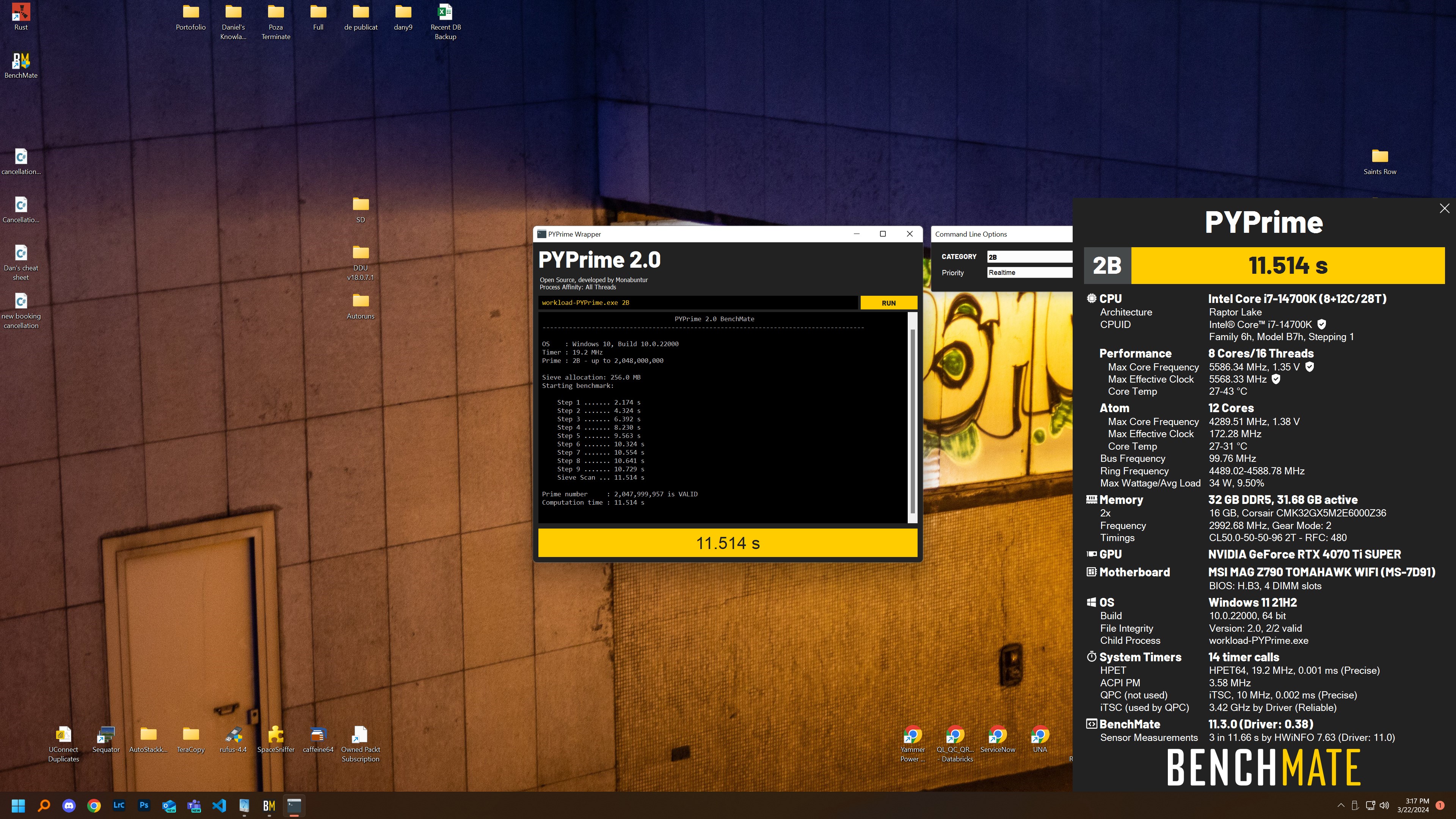Viewport: 1456px width, 819px height.
Task: Click the Memory module icon in result panel
Action: pos(1092,499)
